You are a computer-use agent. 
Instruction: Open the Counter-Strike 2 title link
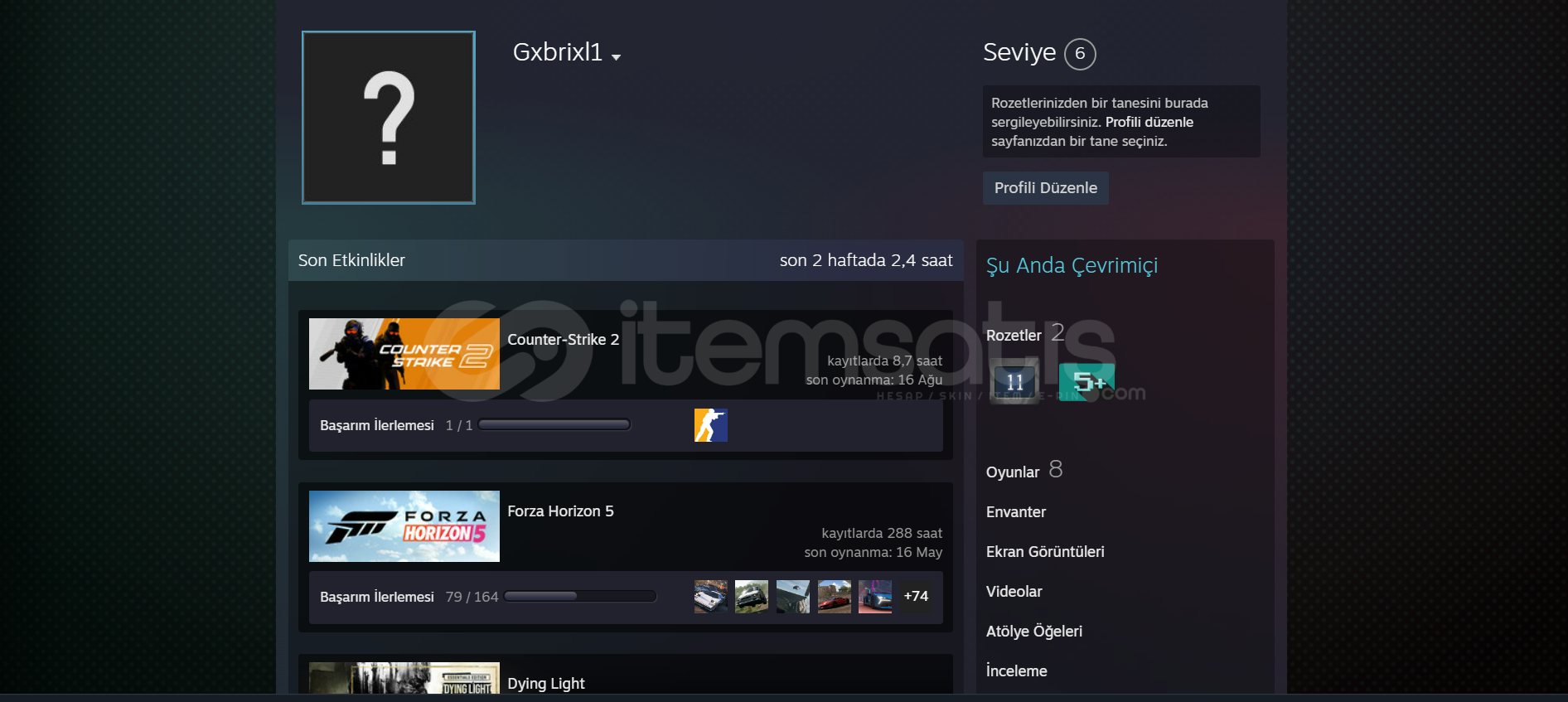[x=564, y=340]
